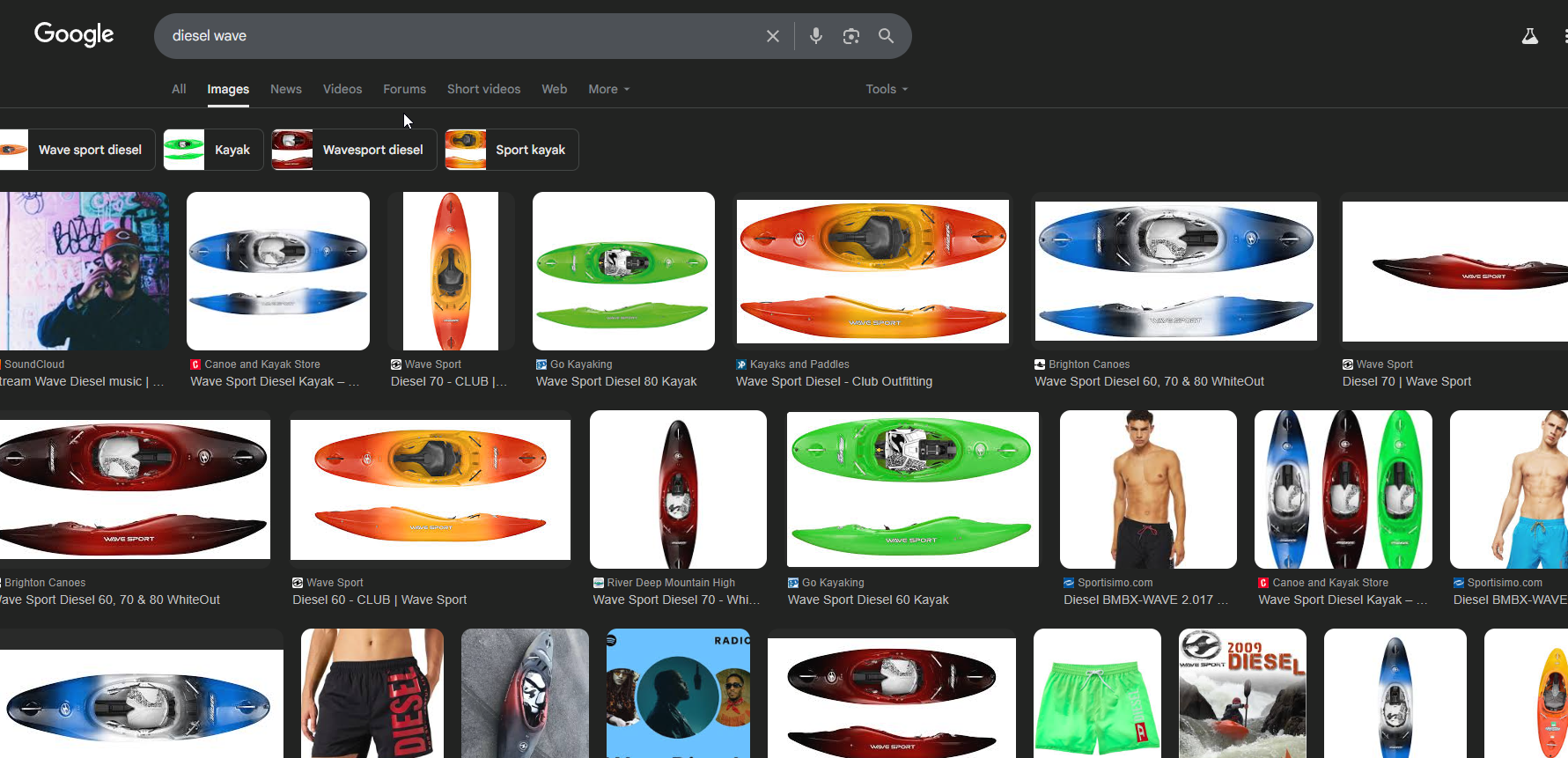The width and height of the screenshot is (1568, 758).
Task: Open the green Diesel 80 kayak thumbnail
Action: point(623,271)
